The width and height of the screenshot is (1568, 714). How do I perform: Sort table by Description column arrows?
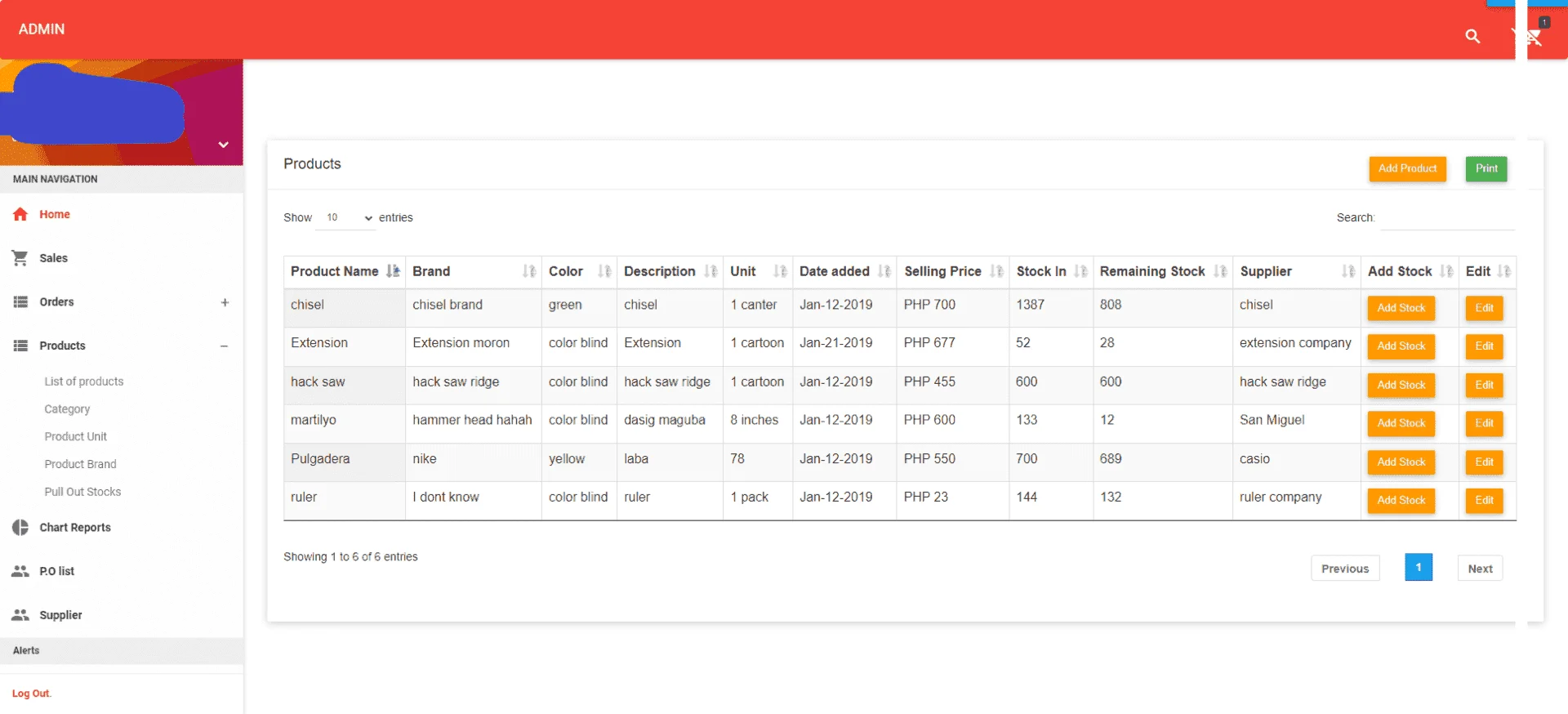(x=710, y=271)
